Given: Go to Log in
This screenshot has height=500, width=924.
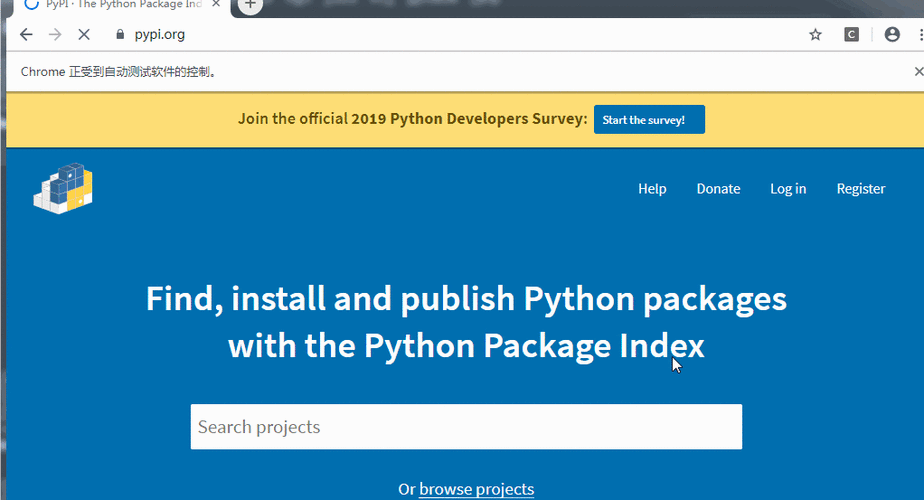Looking at the screenshot, I should (x=788, y=189).
